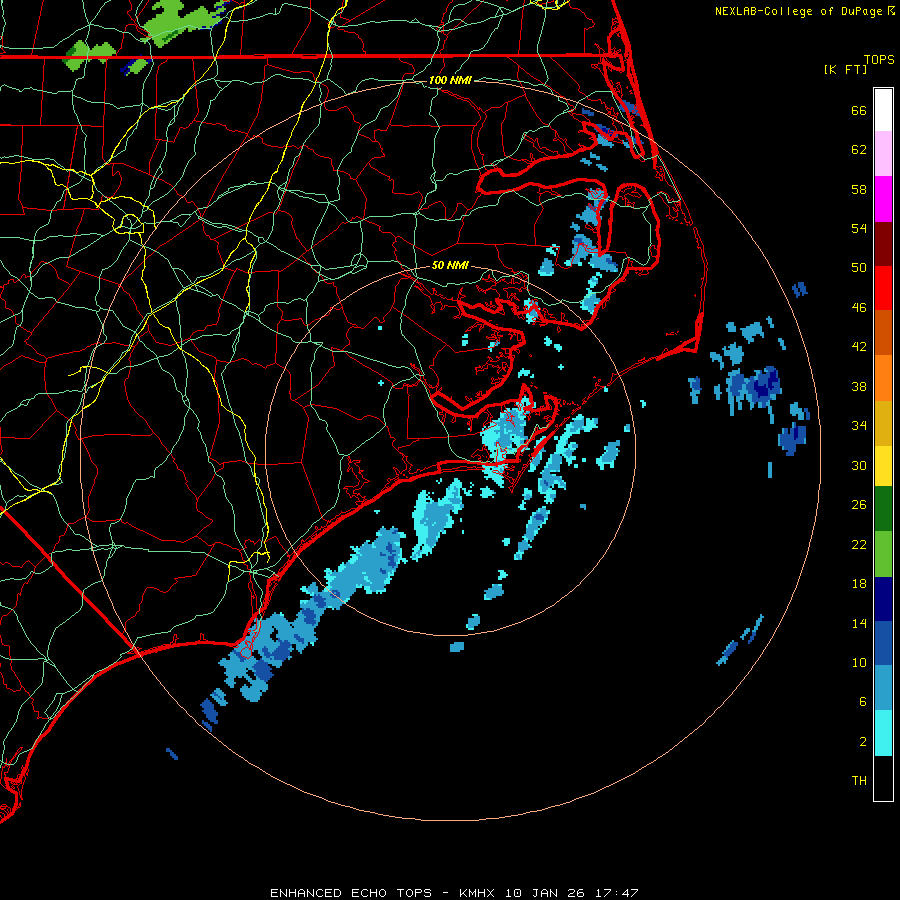
Task: Click the 'KMHX' radar site identifier
Action: click(476, 893)
